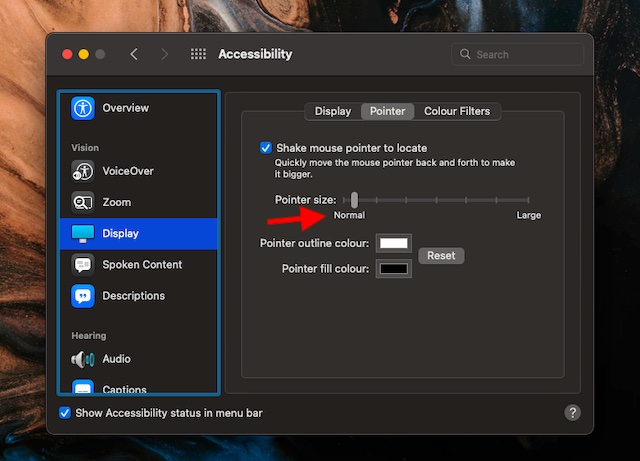The width and height of the screenshot is (640, 461).
Task: Select Audio under Hearing
Action: click(138, 359)
